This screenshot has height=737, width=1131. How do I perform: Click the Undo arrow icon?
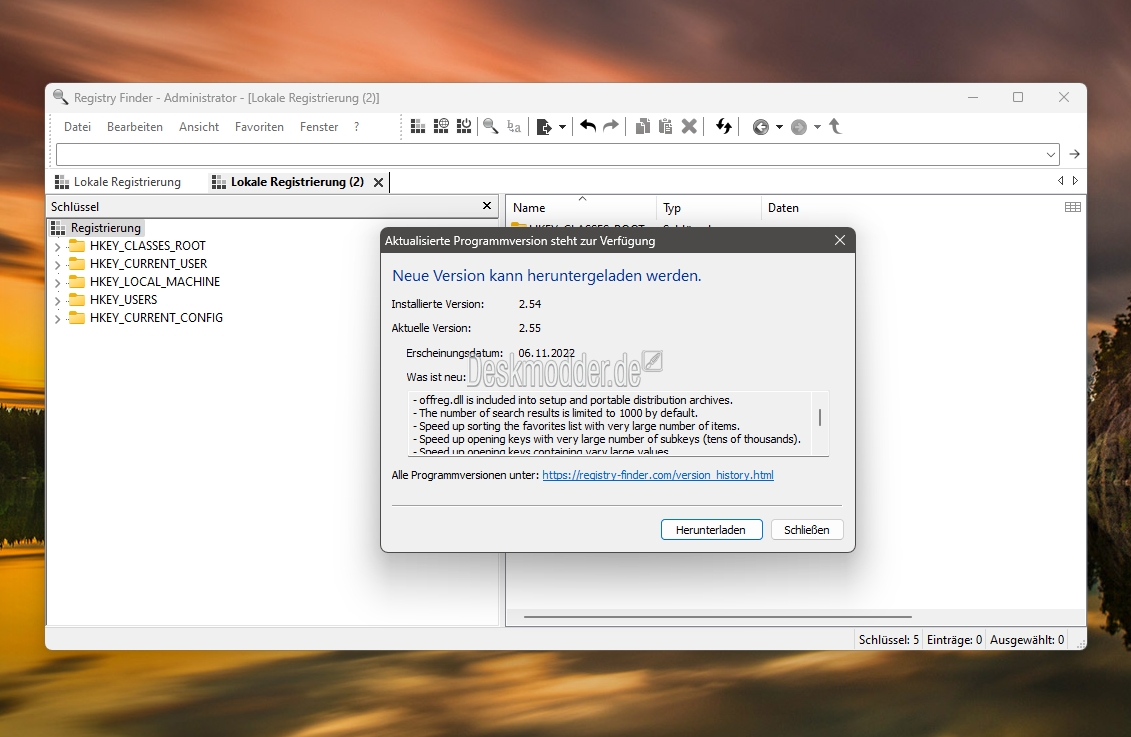click(x=588, y=127)
